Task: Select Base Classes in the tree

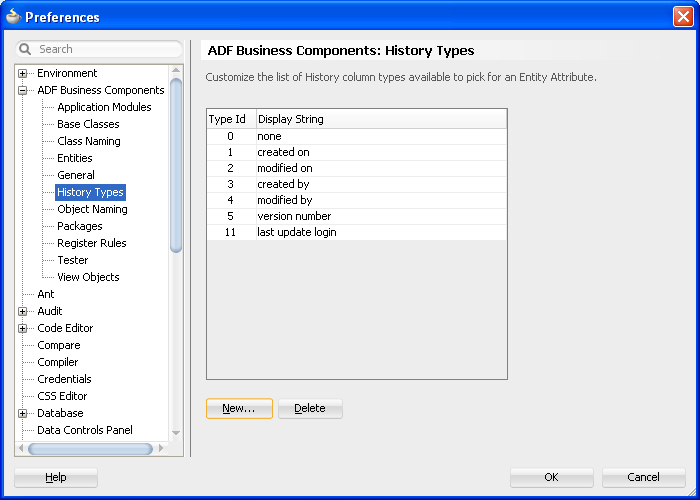Action: click(x=88, y=124)
